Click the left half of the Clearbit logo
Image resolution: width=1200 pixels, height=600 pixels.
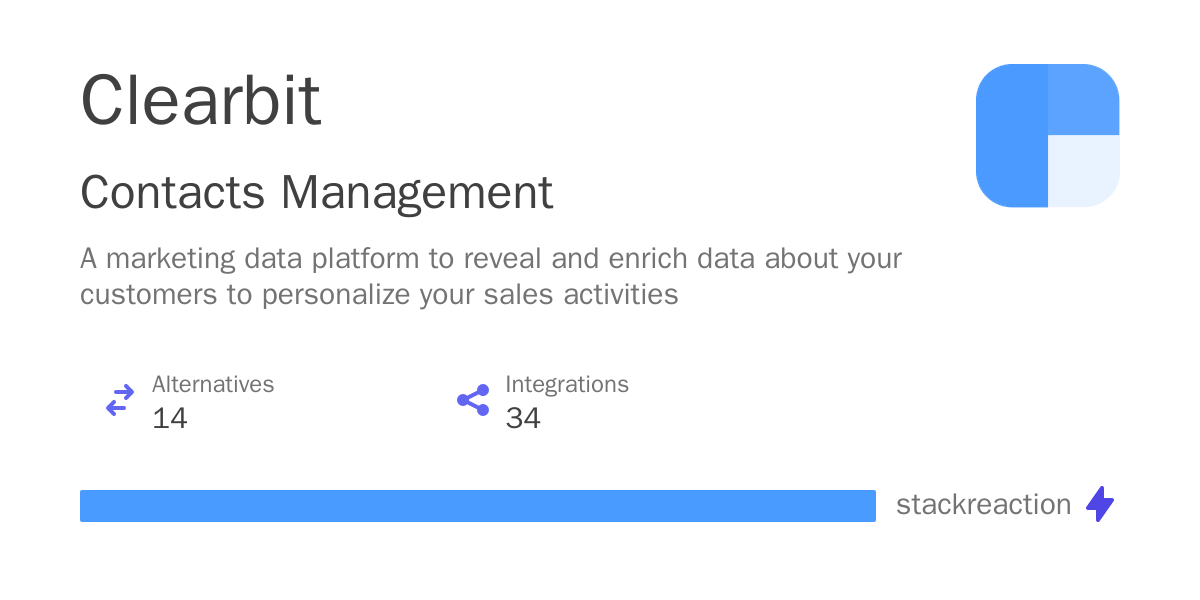tap(1011, 136)
